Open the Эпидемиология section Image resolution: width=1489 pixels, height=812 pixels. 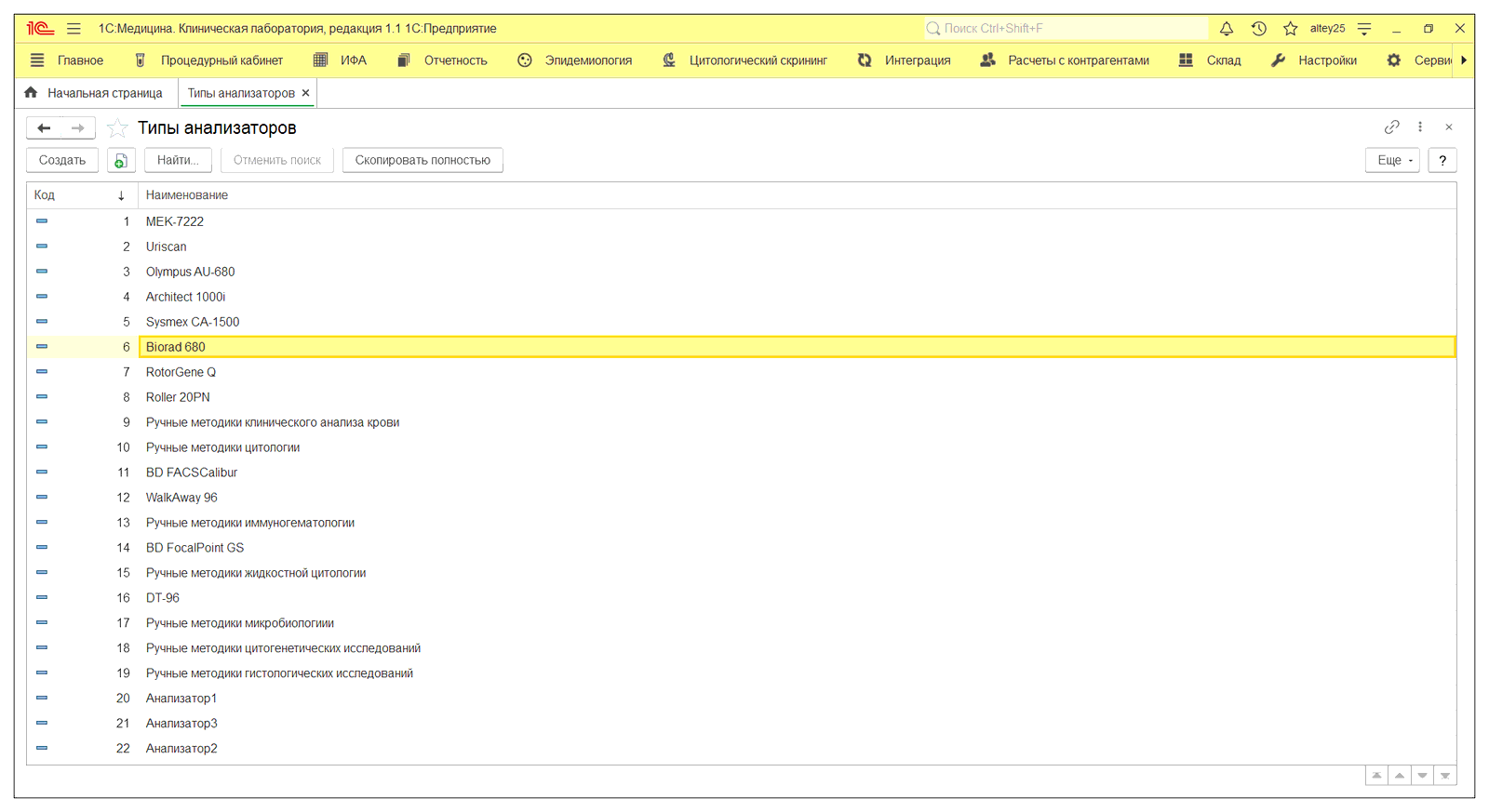coord(575,60)
